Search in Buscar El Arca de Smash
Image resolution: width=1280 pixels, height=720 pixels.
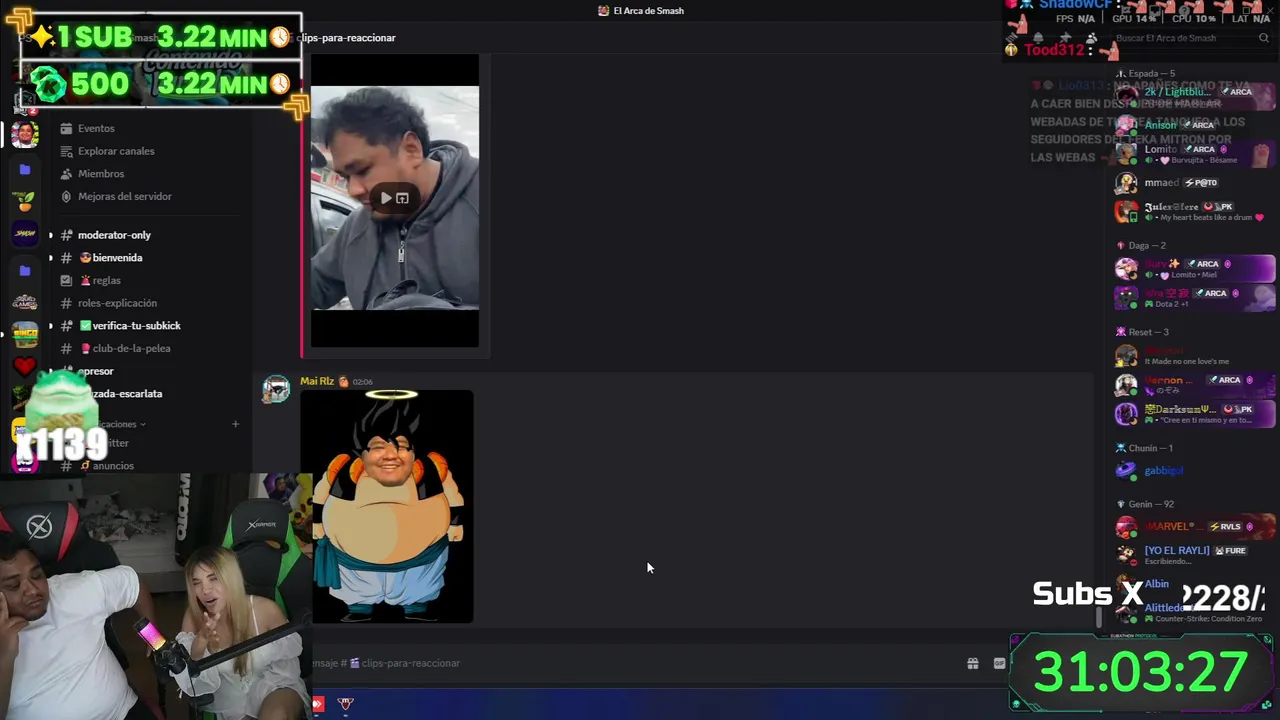tap(1190, 38)
